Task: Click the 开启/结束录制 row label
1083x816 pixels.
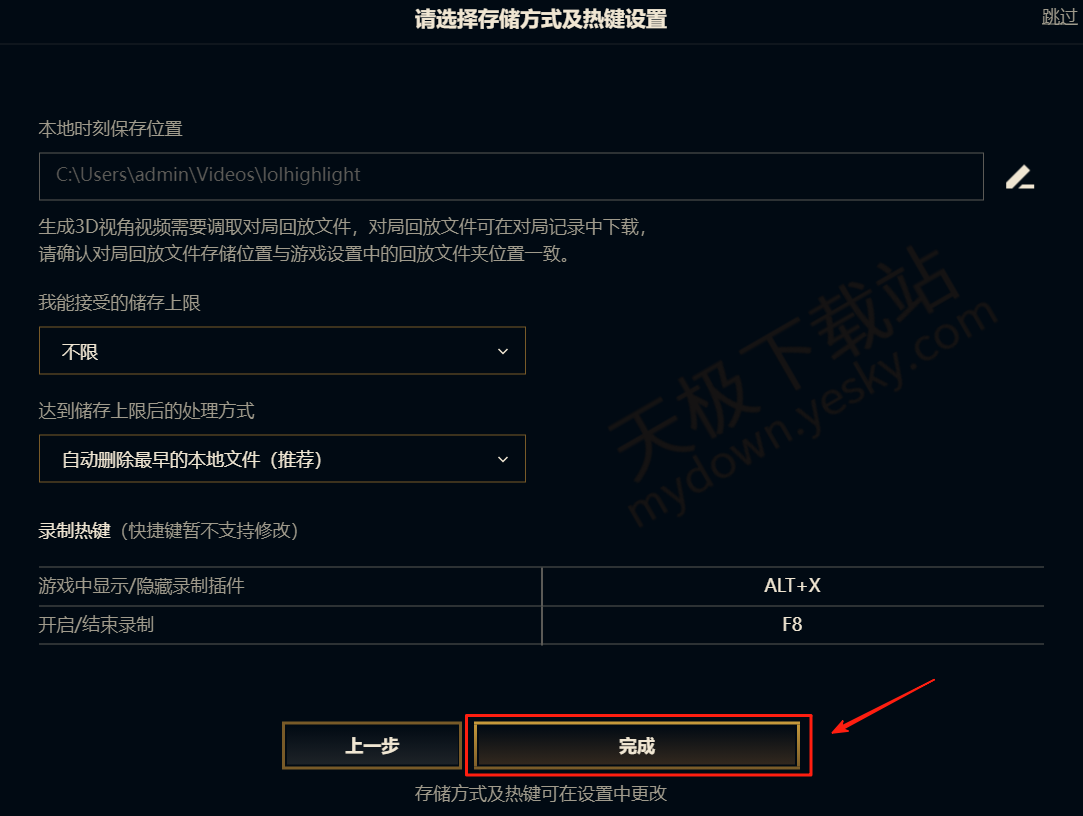Action: [x=96, y=625]
